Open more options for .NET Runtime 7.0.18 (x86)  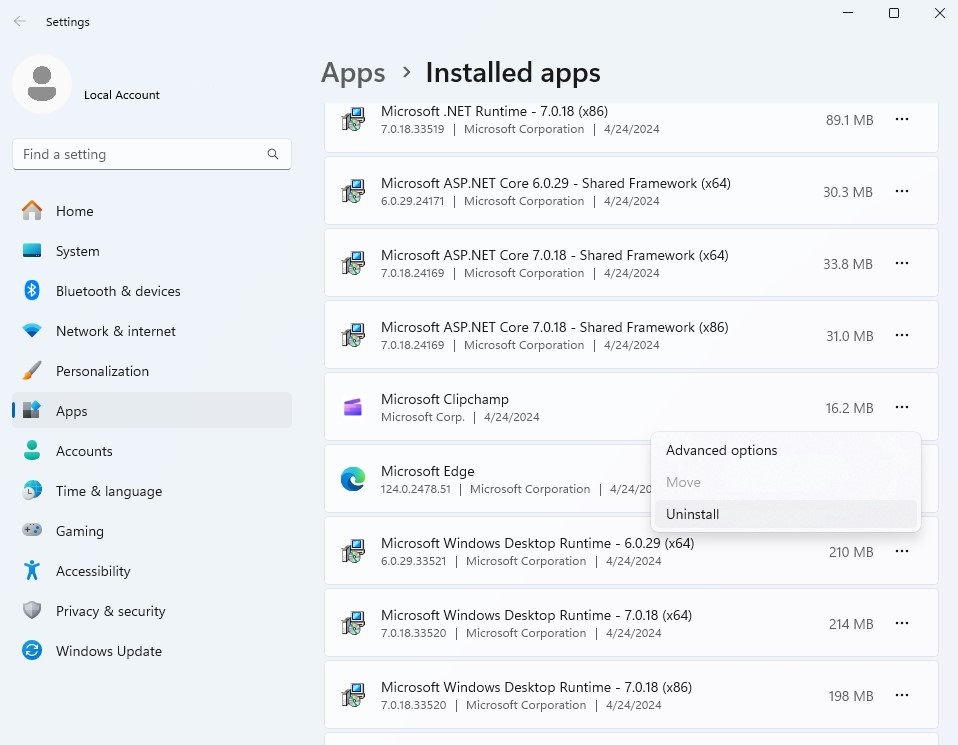(x=902, y=119)
